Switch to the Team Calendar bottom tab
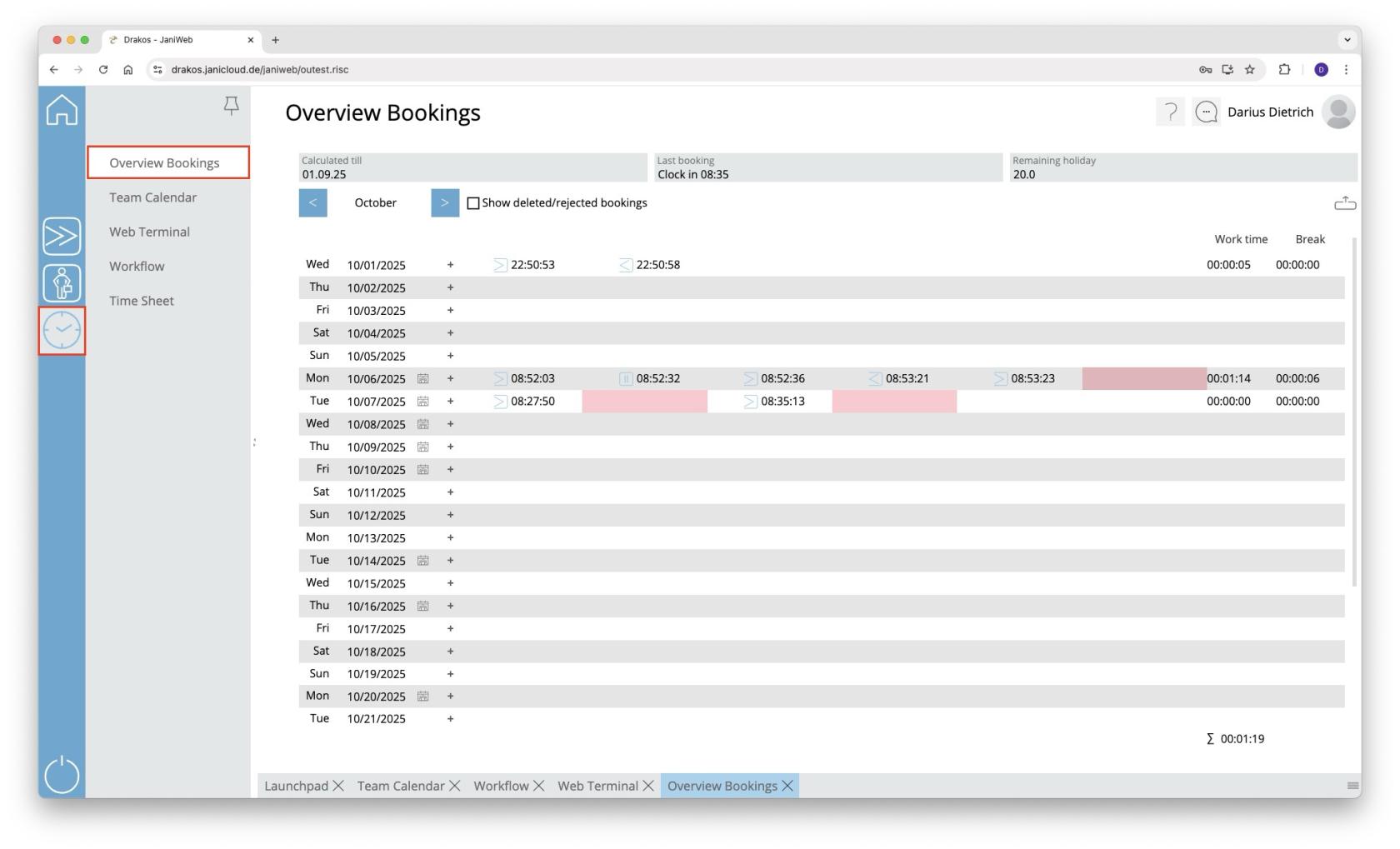Image resolution: width=1400 pixels, height=849 pixels. [x=401, y=786]
